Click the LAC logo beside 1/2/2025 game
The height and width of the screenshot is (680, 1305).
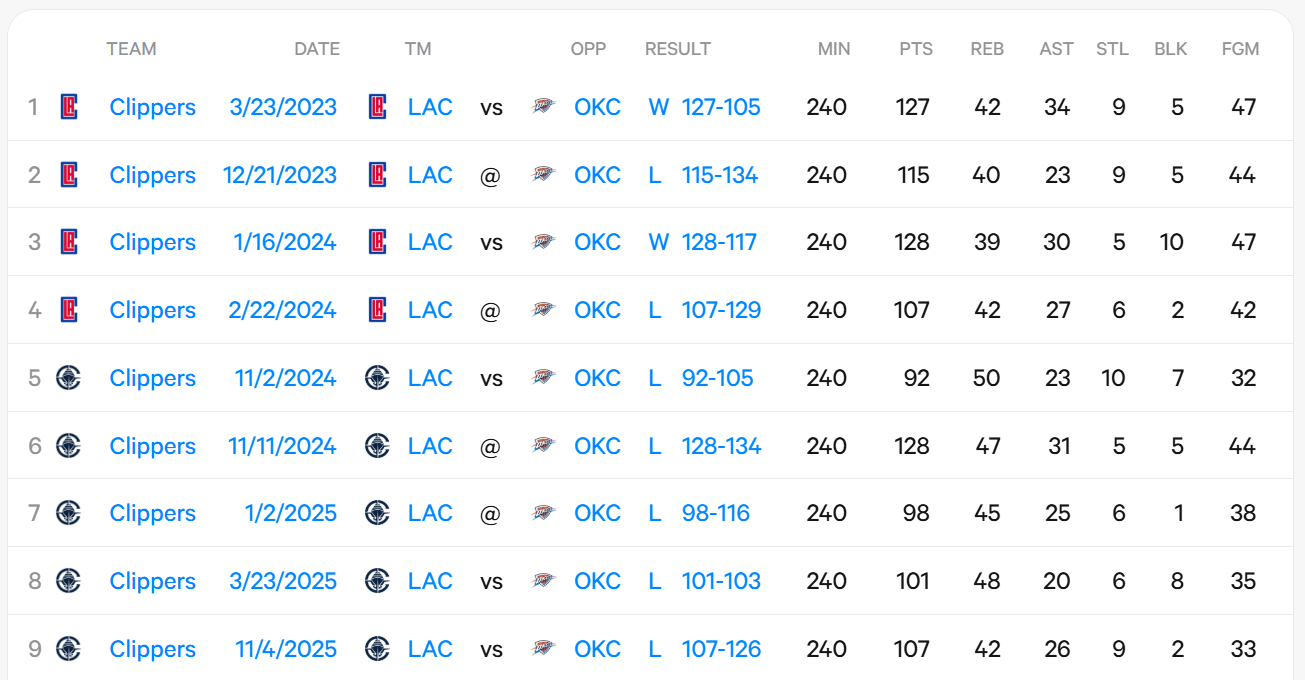(x=377, y=513)
